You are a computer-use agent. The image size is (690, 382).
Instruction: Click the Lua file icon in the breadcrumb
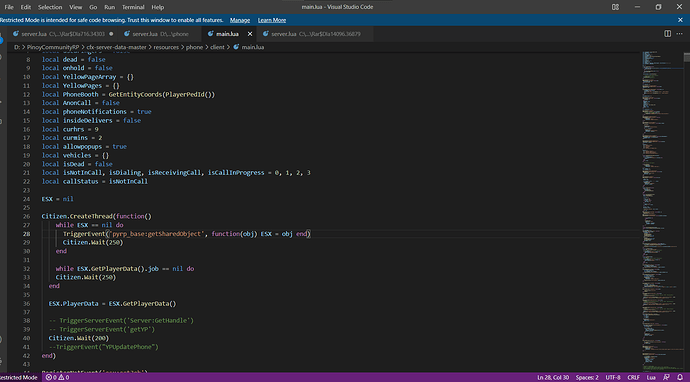tap(236, 47)
